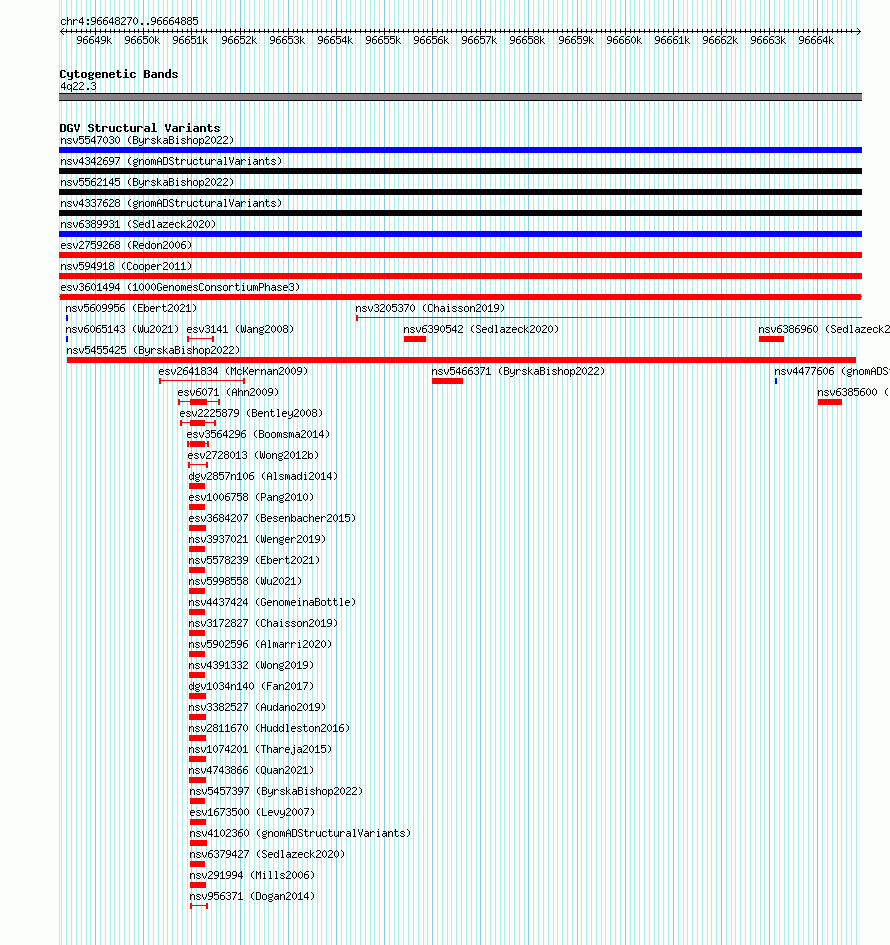Click the 96649k ruler tick label
This screenshot has height=945, width=890.
pyautogui.click(x=94, y=40)
